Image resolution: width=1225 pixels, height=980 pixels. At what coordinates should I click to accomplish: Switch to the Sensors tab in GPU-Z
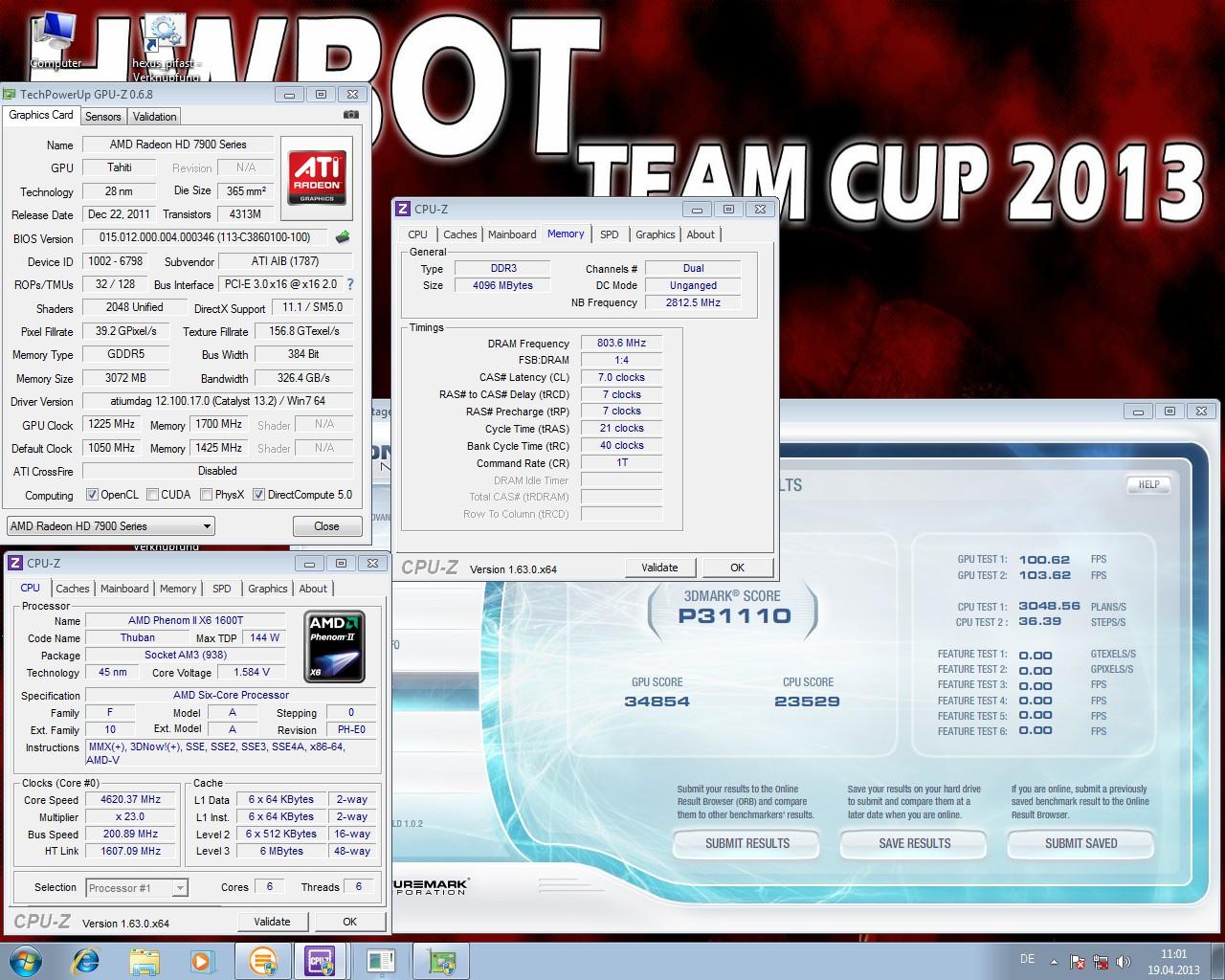tap(102, 117)
